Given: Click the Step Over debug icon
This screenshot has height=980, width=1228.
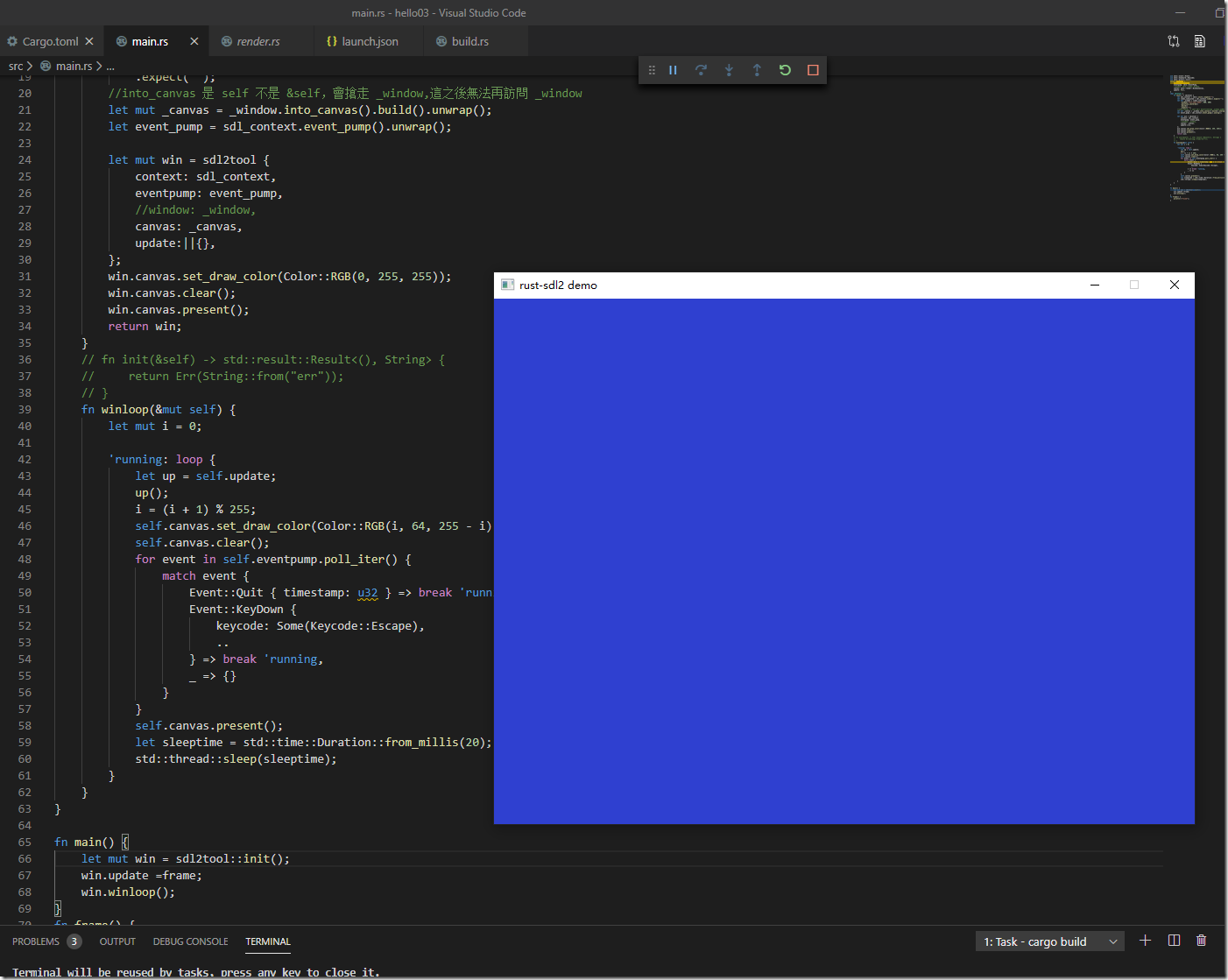Looking at the screenshot, I should pyautogui.click(x=701, y=70).
